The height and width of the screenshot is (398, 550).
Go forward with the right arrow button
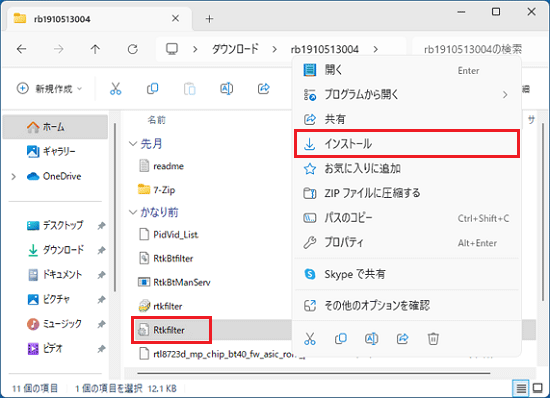pos(59,49)
